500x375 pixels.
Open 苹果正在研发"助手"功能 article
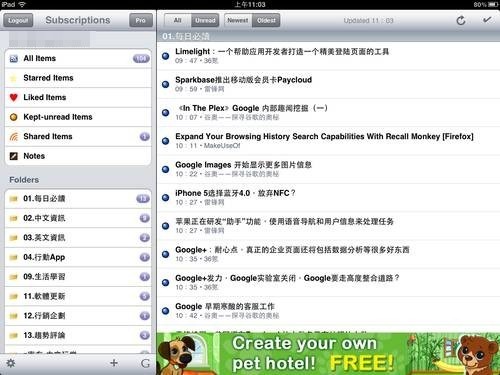coord(328,226)
